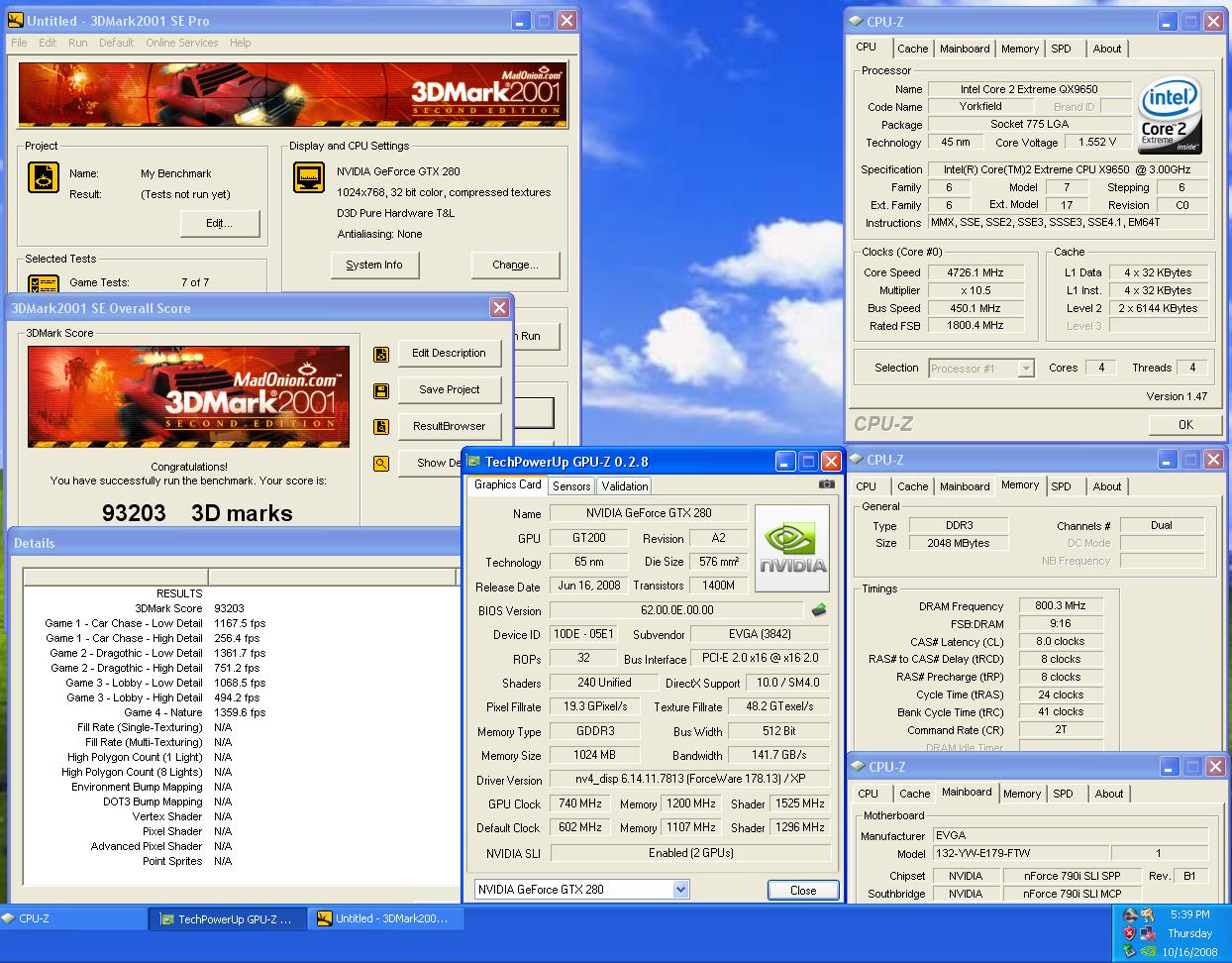Viewport: 1232px width, 963px height.
Task: Open the Run menu in 3DMark2001
Action: tap(77, 43)
